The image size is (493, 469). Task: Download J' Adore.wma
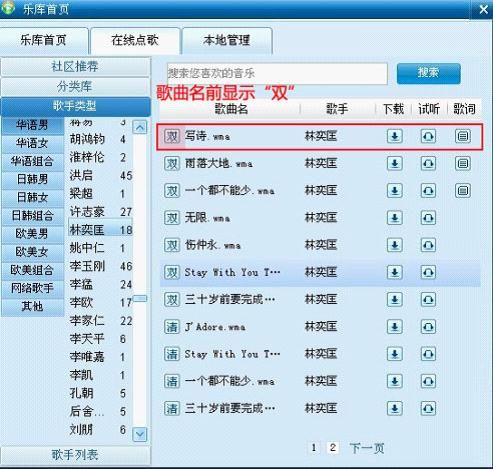[395, 327]
